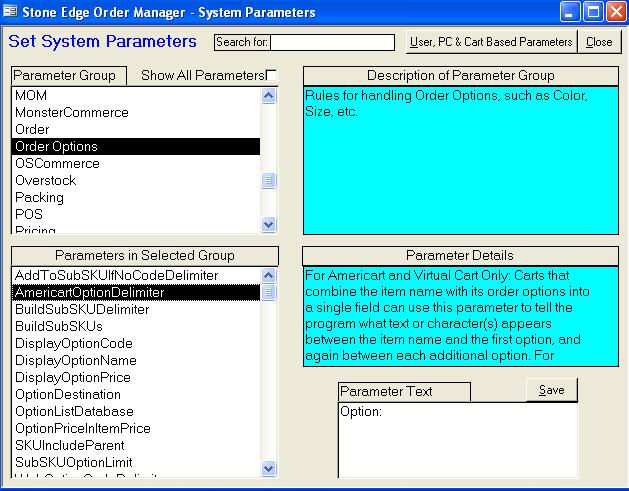Screen dimensions: 629x491
Task: Click thumb of Parameters in Selected Group scrollbar
Action: coord(268,292)
